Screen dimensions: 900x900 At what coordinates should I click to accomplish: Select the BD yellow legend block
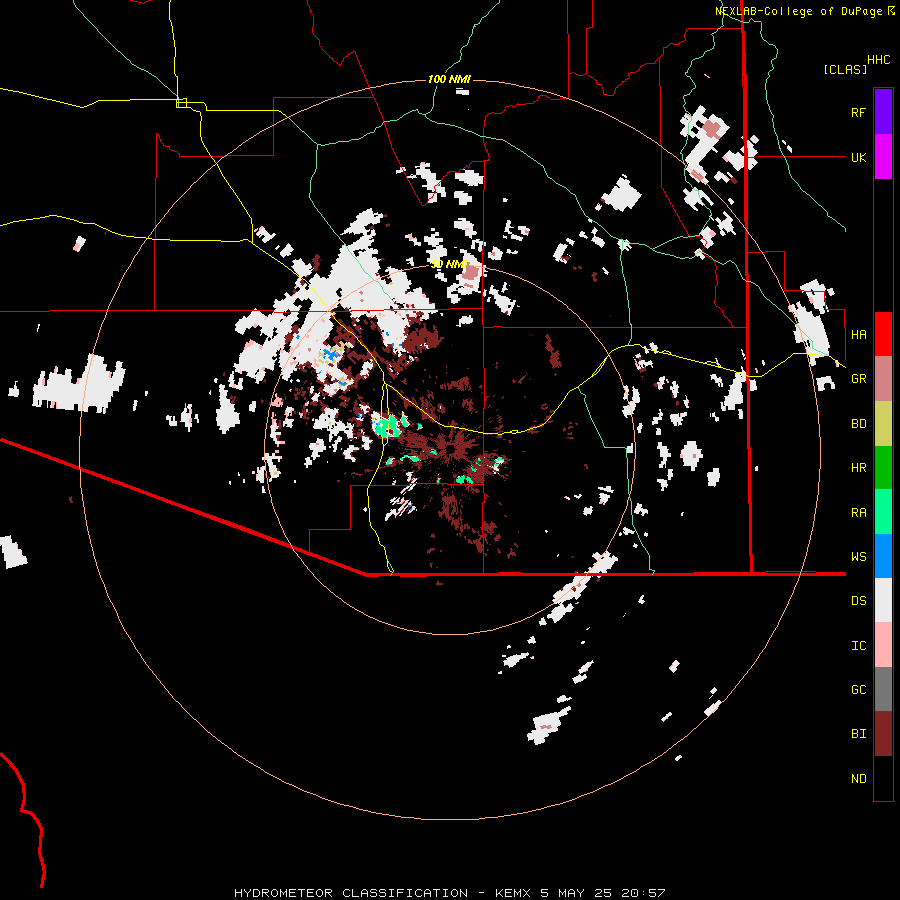883,423
